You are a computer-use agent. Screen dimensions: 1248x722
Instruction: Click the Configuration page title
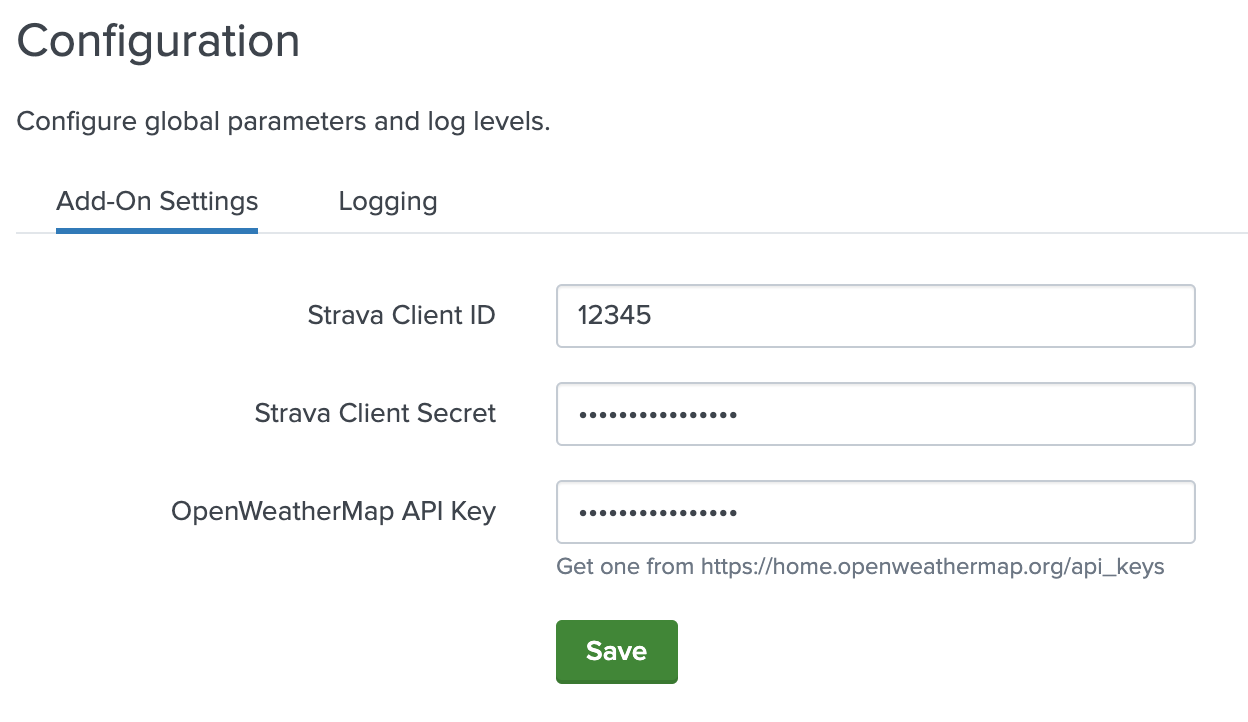tap(157, 40)
